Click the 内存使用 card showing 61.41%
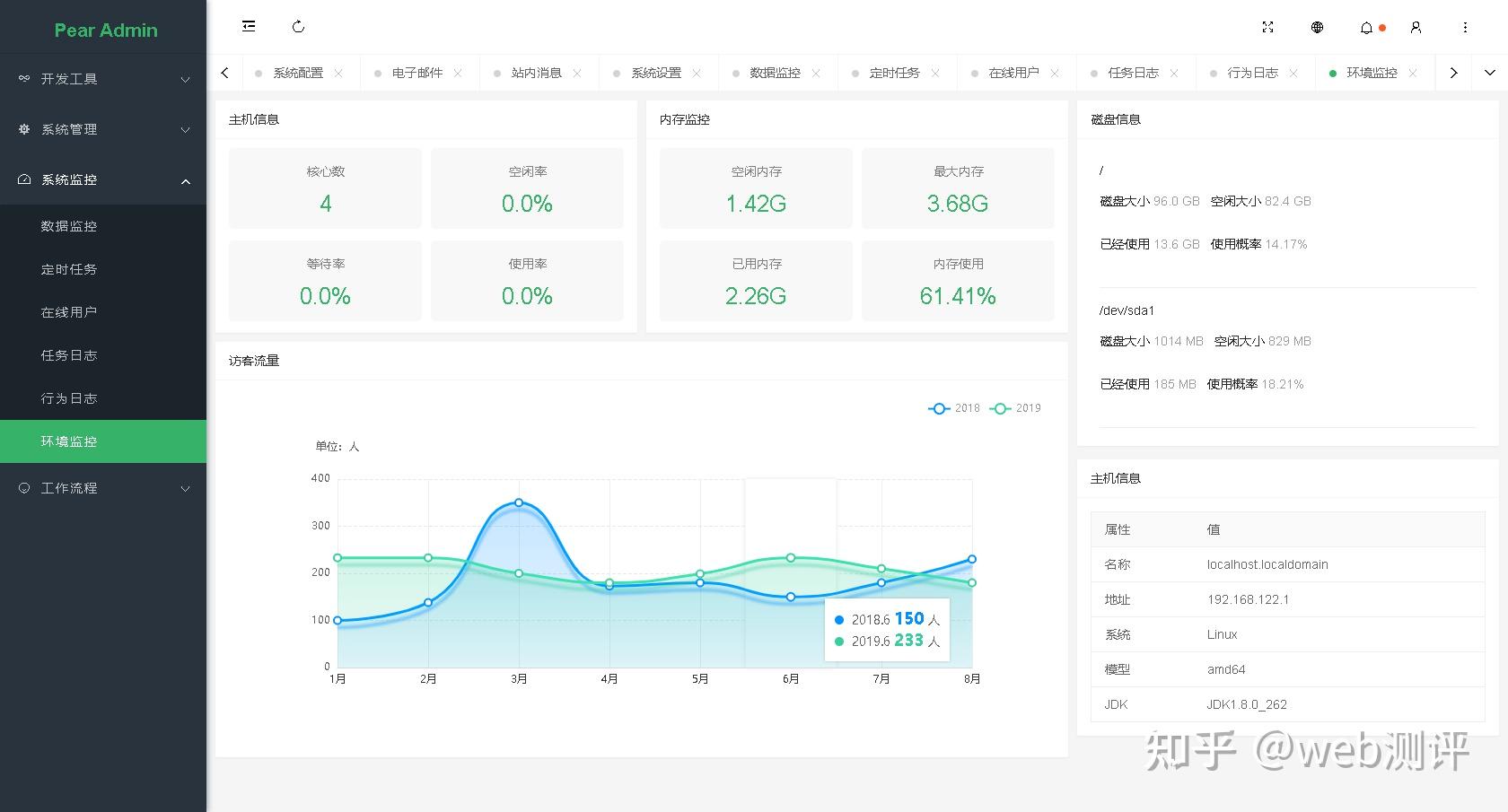 [x=958, y=281]
